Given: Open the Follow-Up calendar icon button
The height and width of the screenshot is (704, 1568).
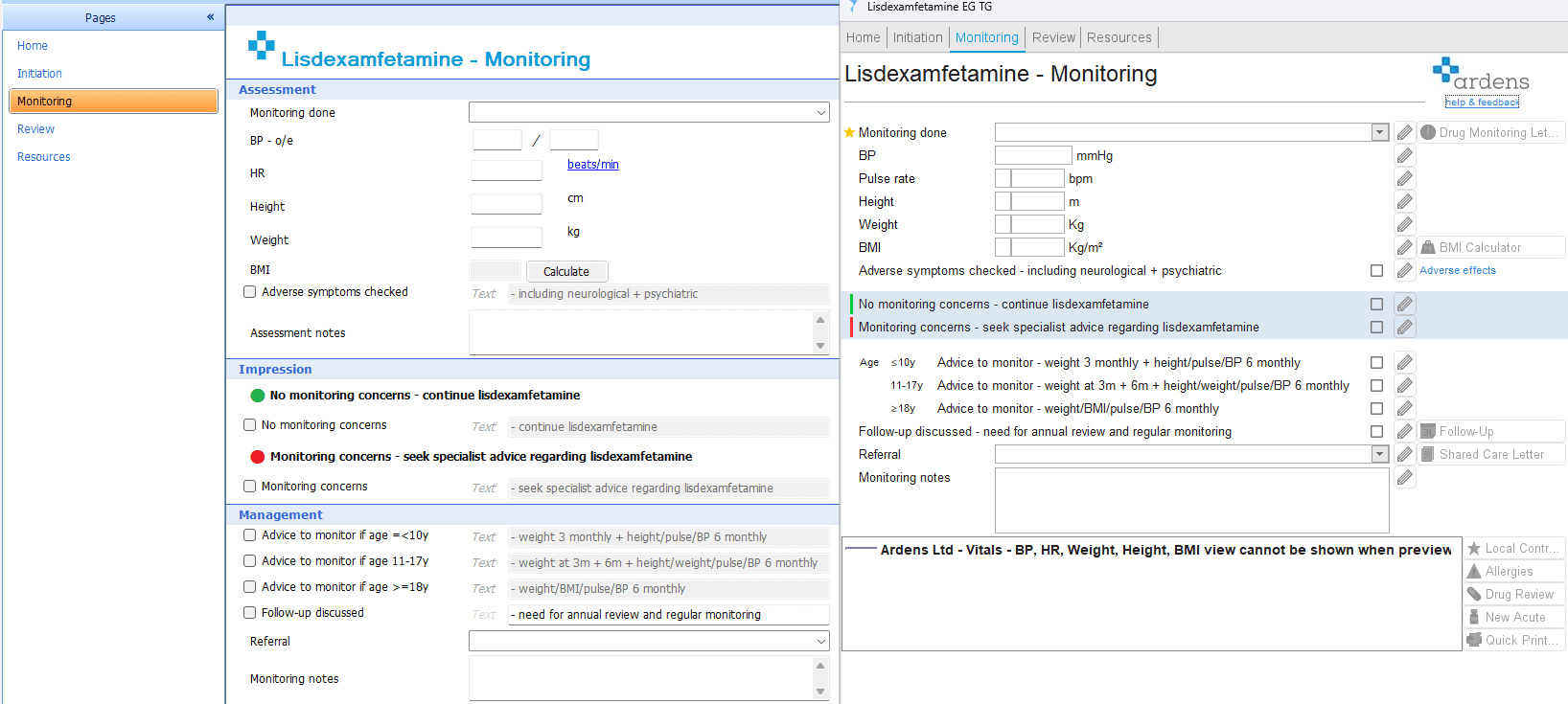Looking at the screenshot, I should (x=1428, y=431).
